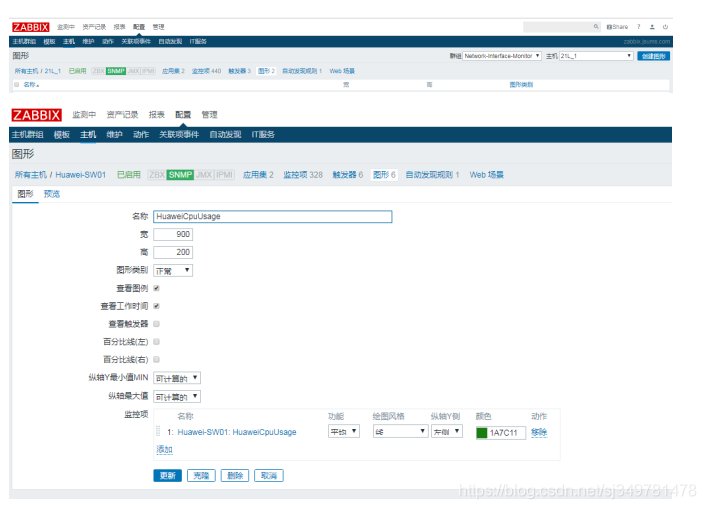
Task: Open the Huawei-SW01: HuaweiCpuUsage item link
Action: 237,432
